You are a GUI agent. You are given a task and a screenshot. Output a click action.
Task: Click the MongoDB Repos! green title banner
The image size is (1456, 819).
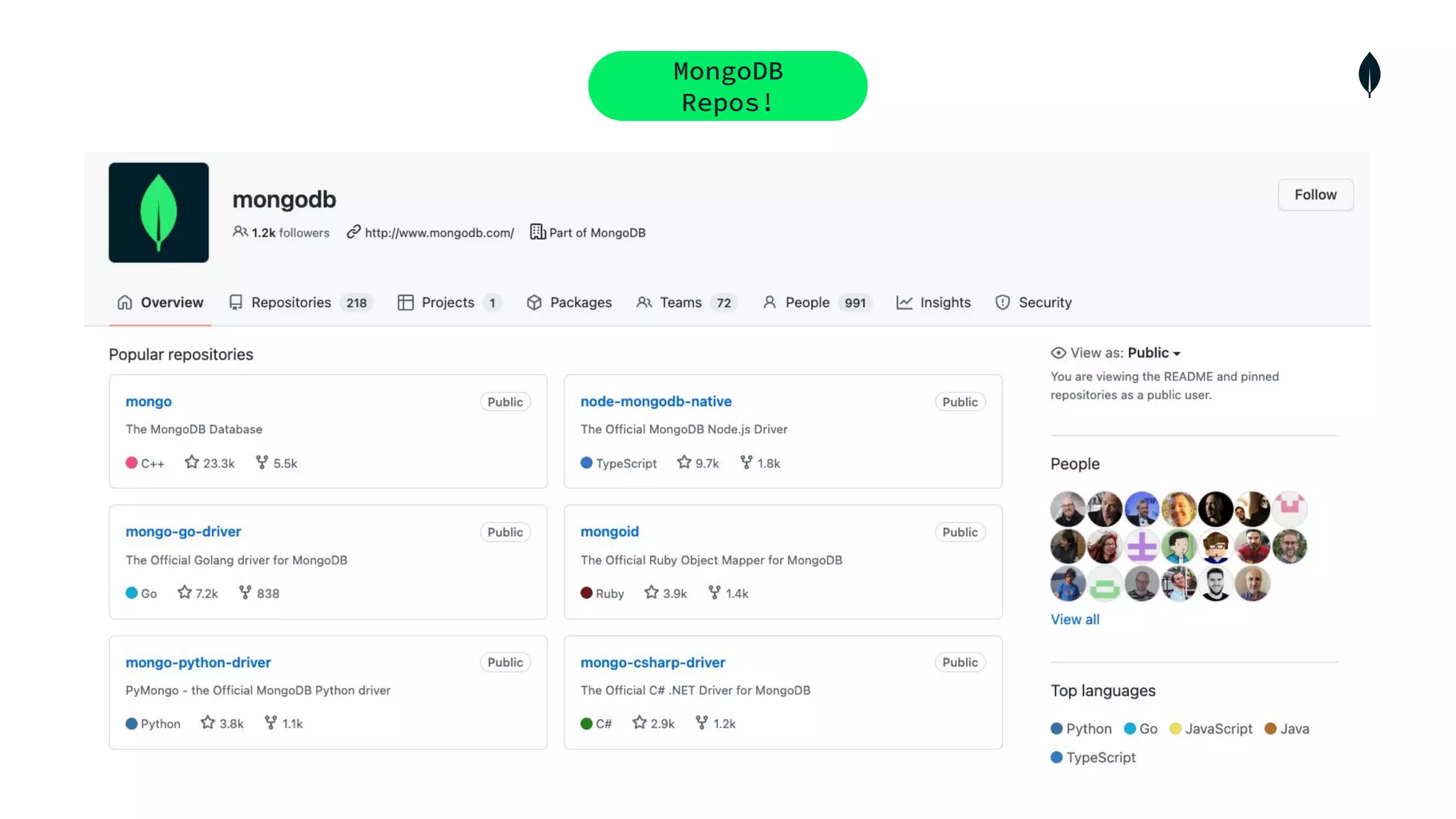coord(727,86)
